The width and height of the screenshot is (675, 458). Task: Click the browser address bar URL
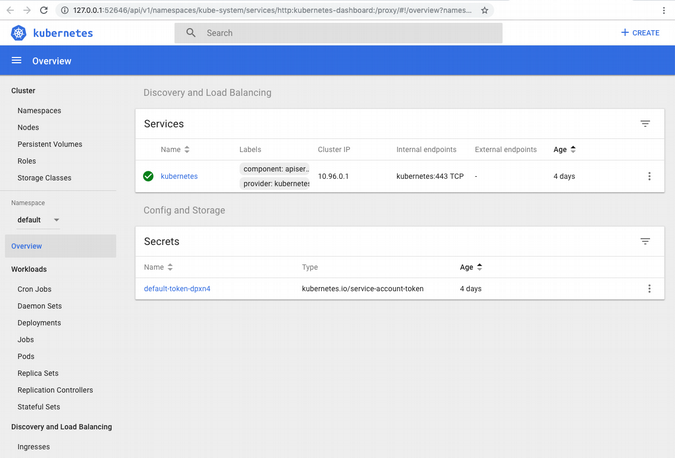(x=272, y=10)
